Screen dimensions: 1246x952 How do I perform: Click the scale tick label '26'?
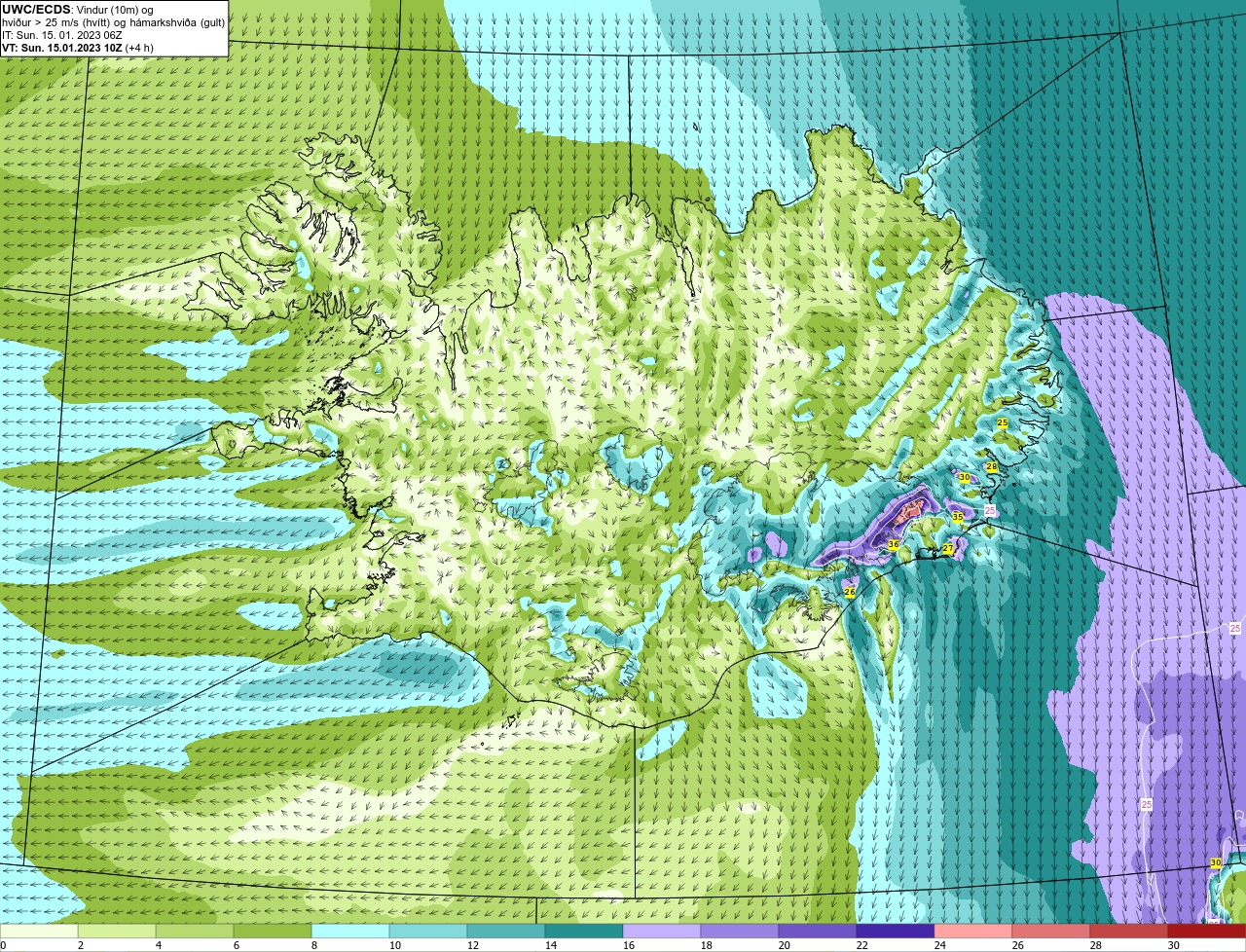point(1017,945)
